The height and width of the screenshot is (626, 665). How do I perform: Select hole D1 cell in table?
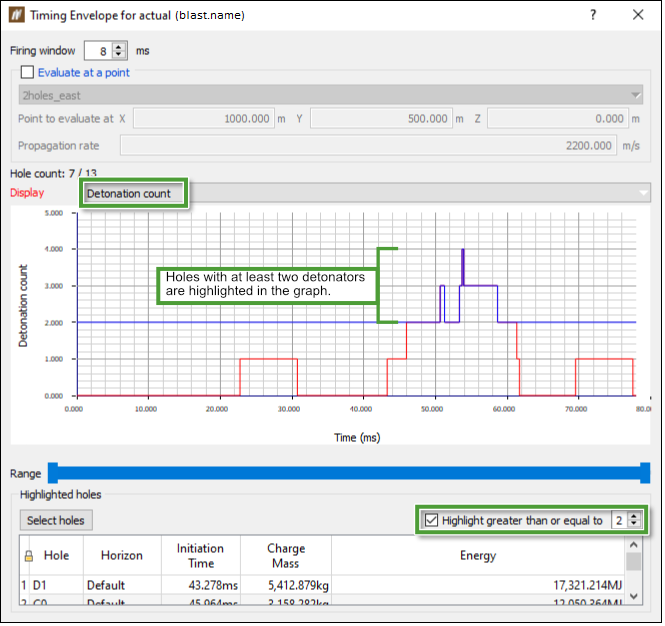tap(57, 585)
